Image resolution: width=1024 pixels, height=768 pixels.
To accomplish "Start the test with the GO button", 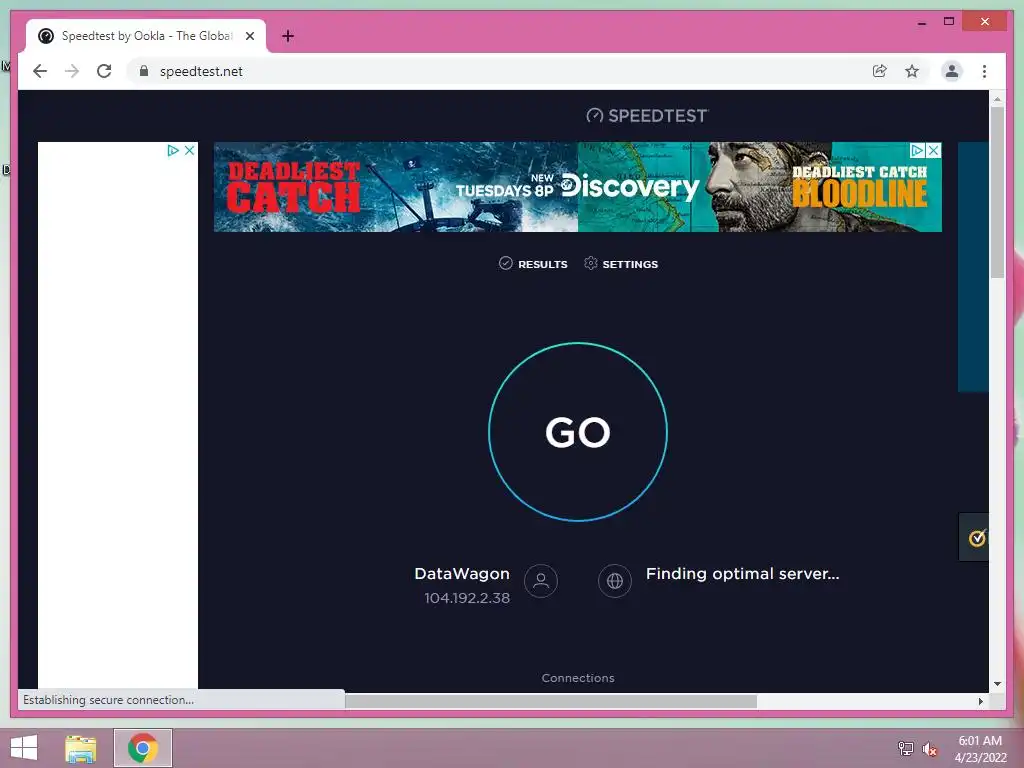I will pyautogui.click(x=578, y=432).
